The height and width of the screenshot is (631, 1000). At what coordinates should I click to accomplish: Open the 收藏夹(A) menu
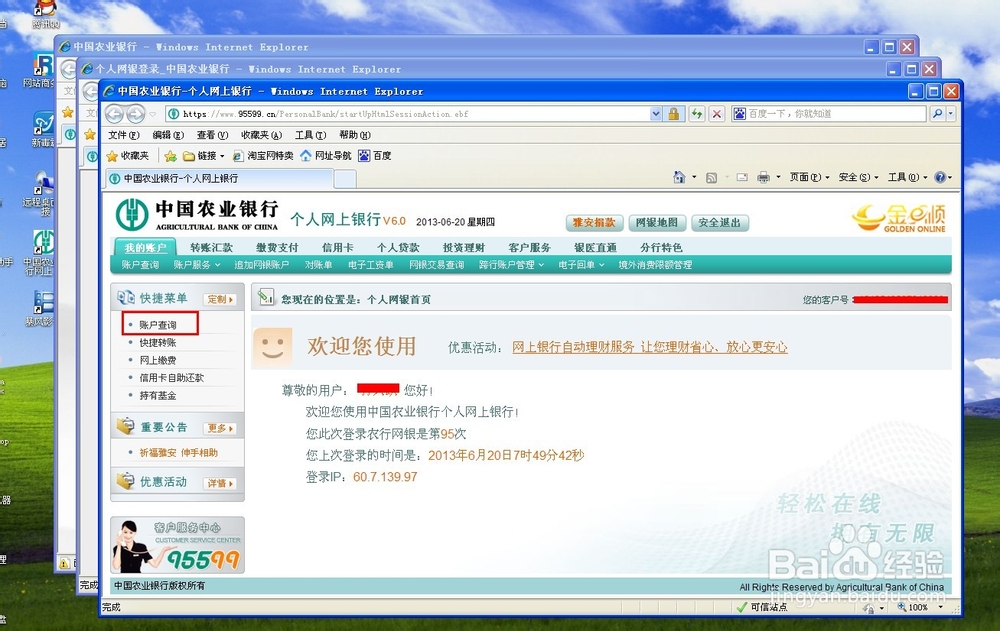pos(261,135)
